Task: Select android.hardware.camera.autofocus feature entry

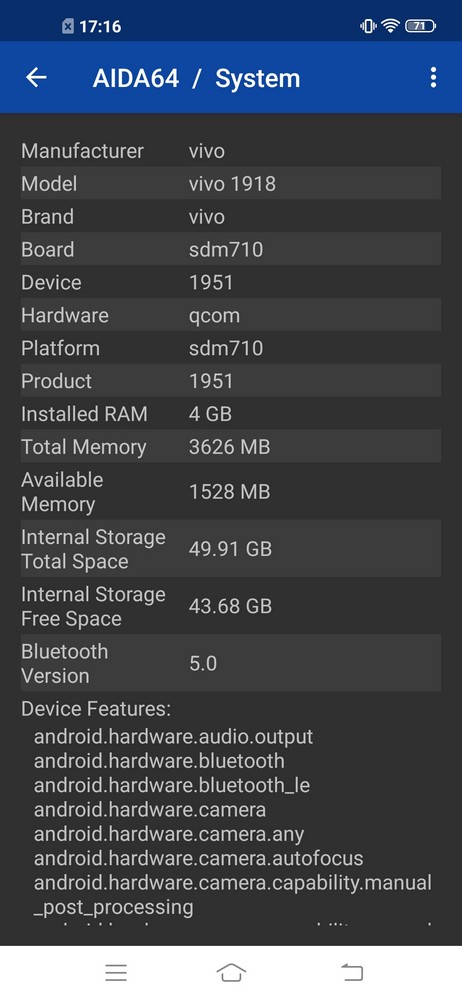Action: tap(198, 858)
